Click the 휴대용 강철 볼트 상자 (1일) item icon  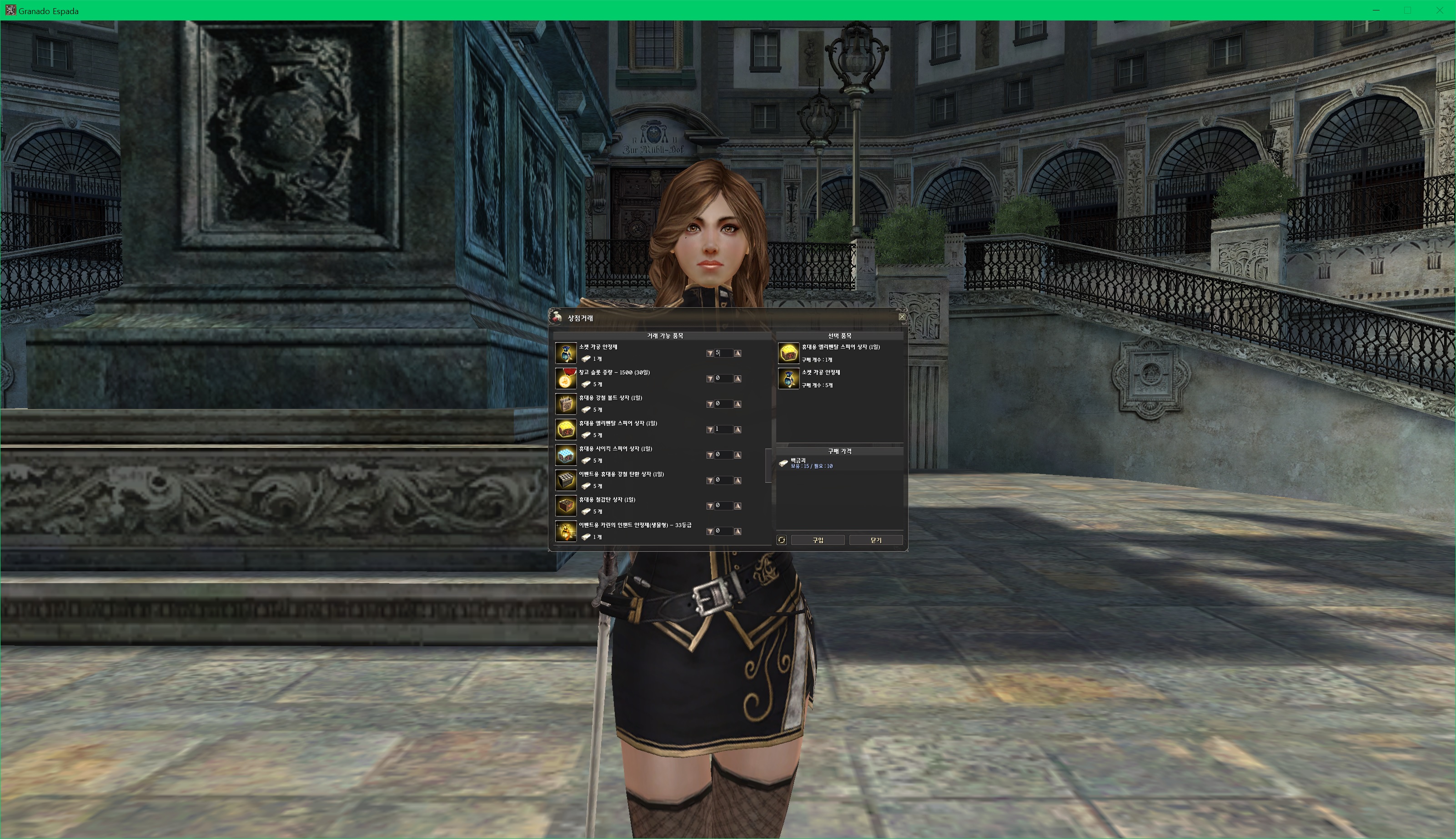pos(566,404)
